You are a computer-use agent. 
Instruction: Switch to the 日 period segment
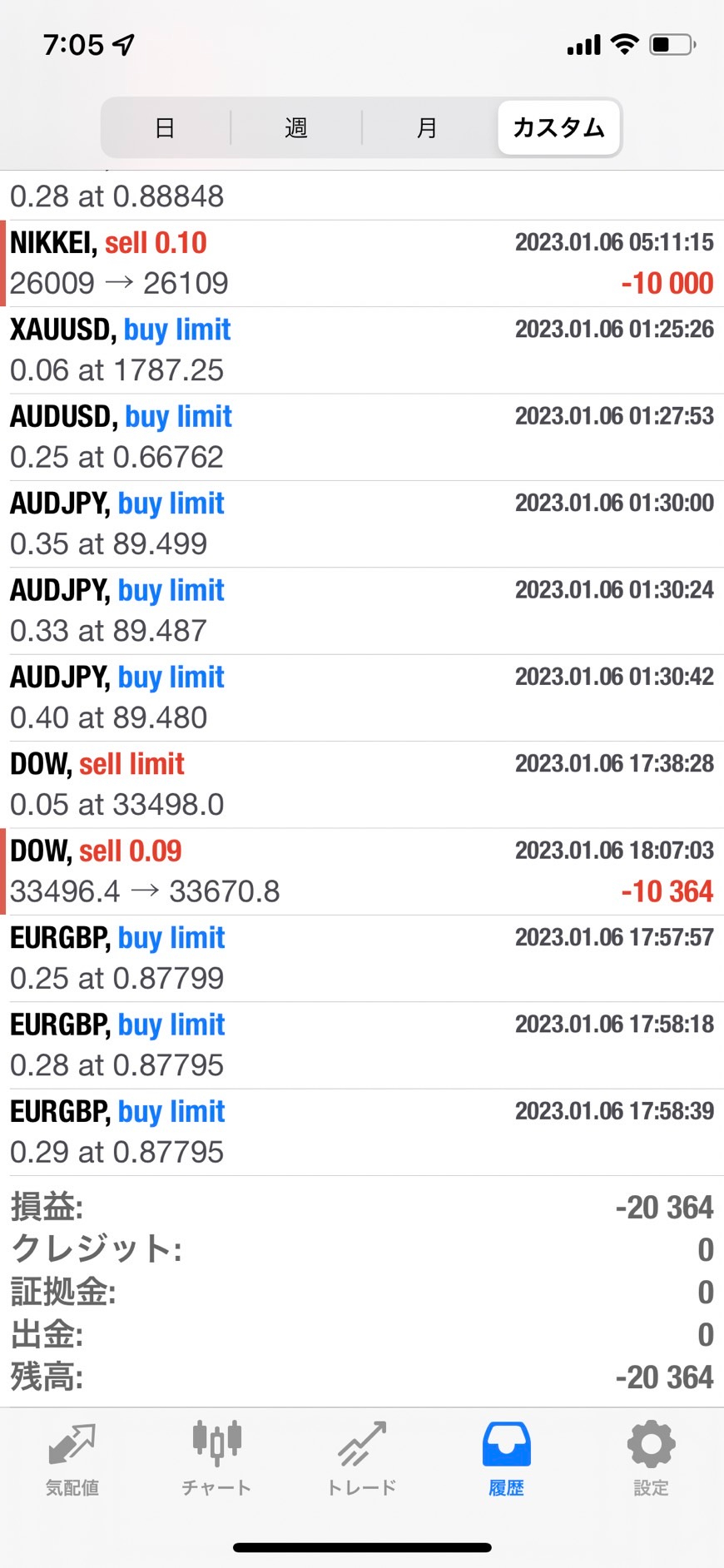[x=165, y=128]
